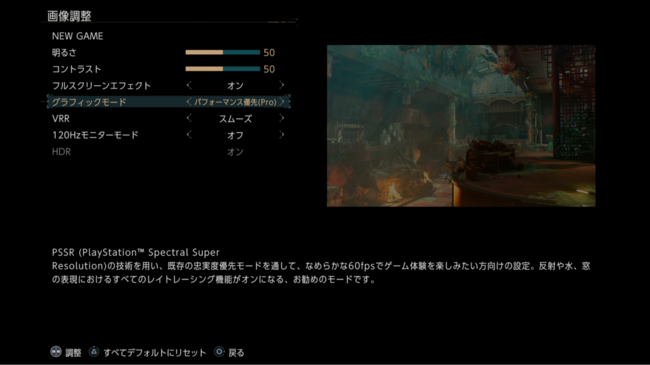The width and height of the screenshot is (650, 365).
Task: Adjust the コントラスト contrast slider
Action: click(223, 69)
